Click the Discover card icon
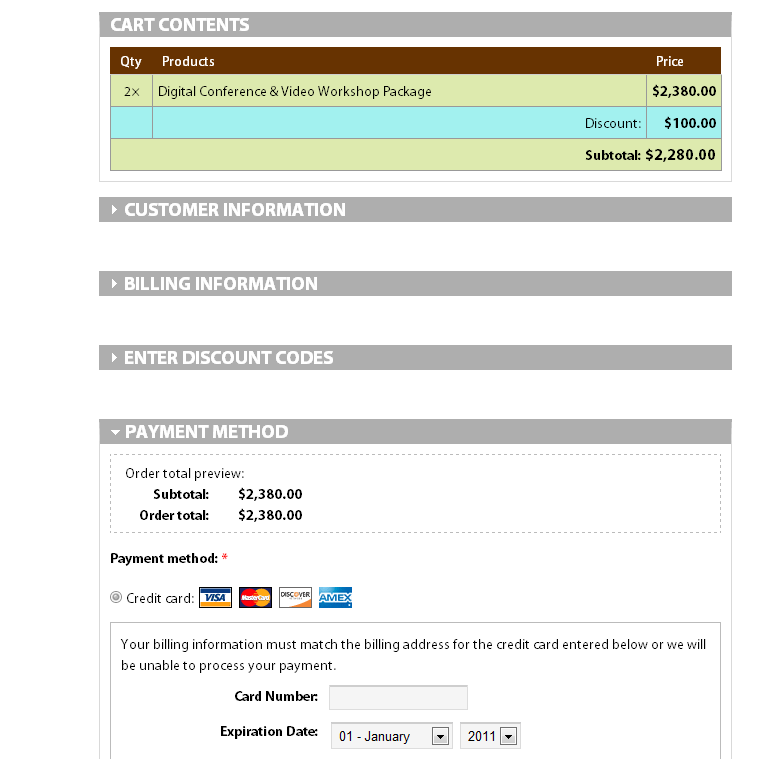Screen dimensions: 759x759 pos(295,598)
